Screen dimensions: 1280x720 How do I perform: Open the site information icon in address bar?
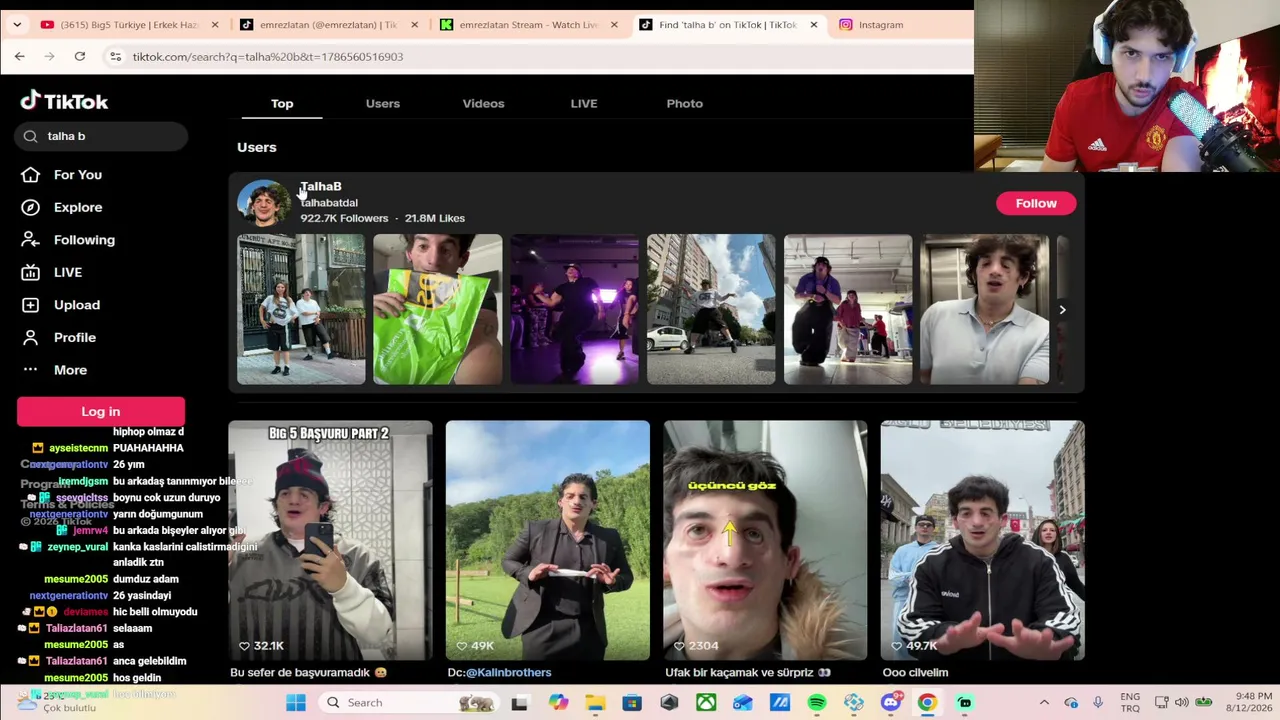[x=115, y=57]
